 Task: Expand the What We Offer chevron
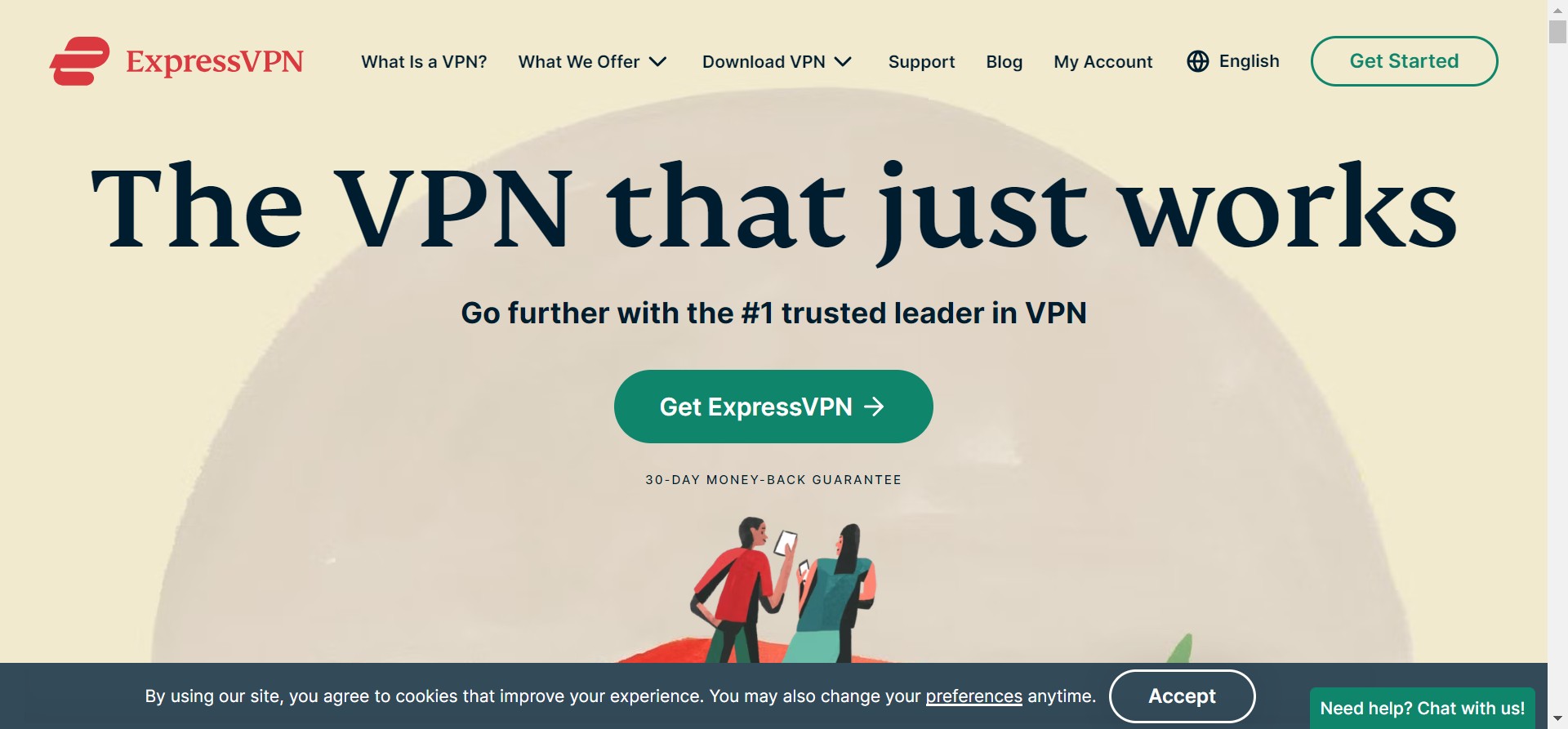(658, 62)
